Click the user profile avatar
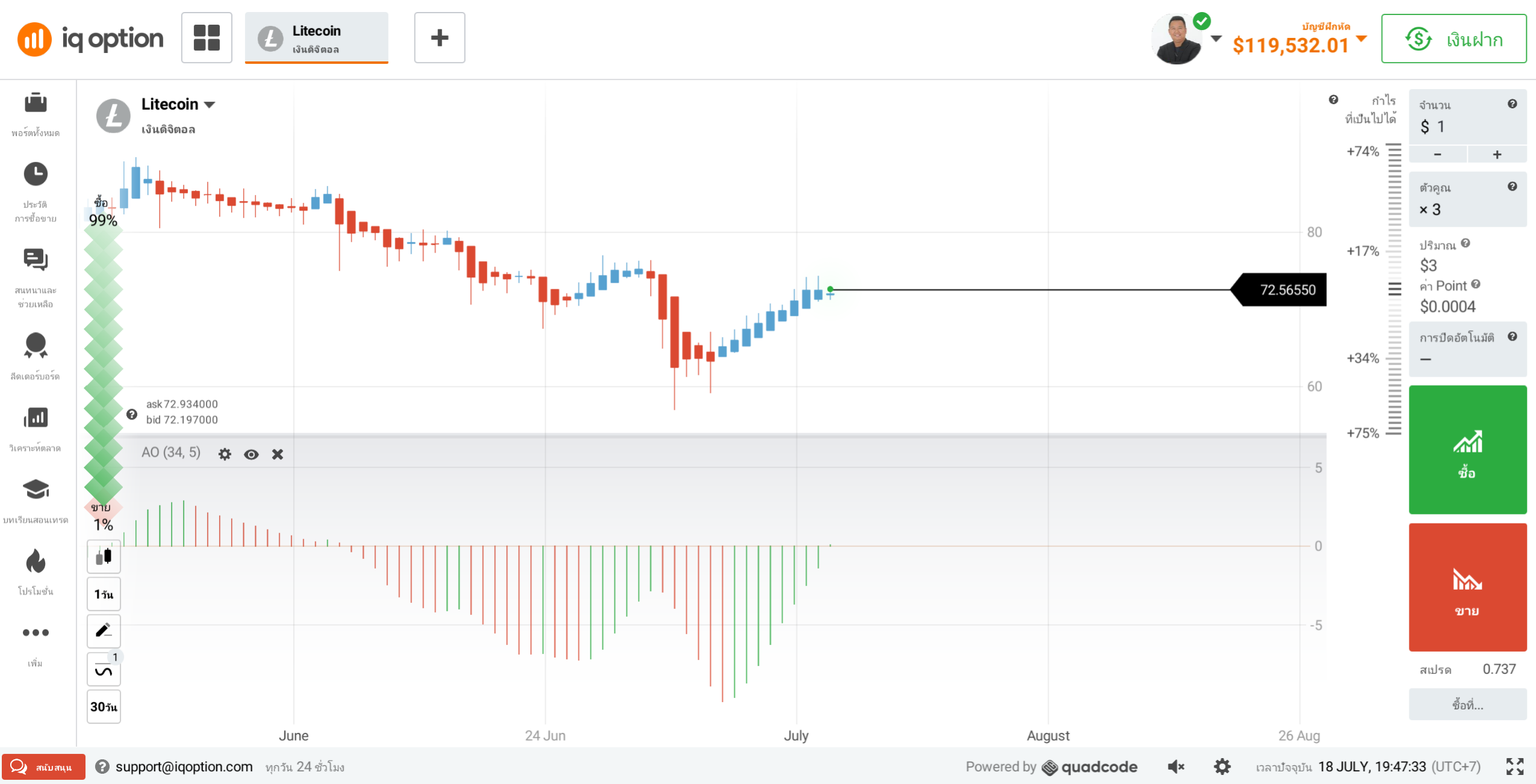The height and width of the screenshot is (784, 1536). (x=1177, y=39)
